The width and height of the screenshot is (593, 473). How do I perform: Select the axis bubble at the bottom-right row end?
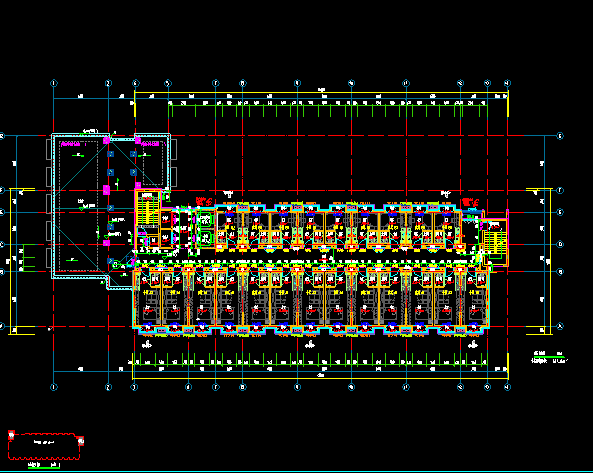560,326
